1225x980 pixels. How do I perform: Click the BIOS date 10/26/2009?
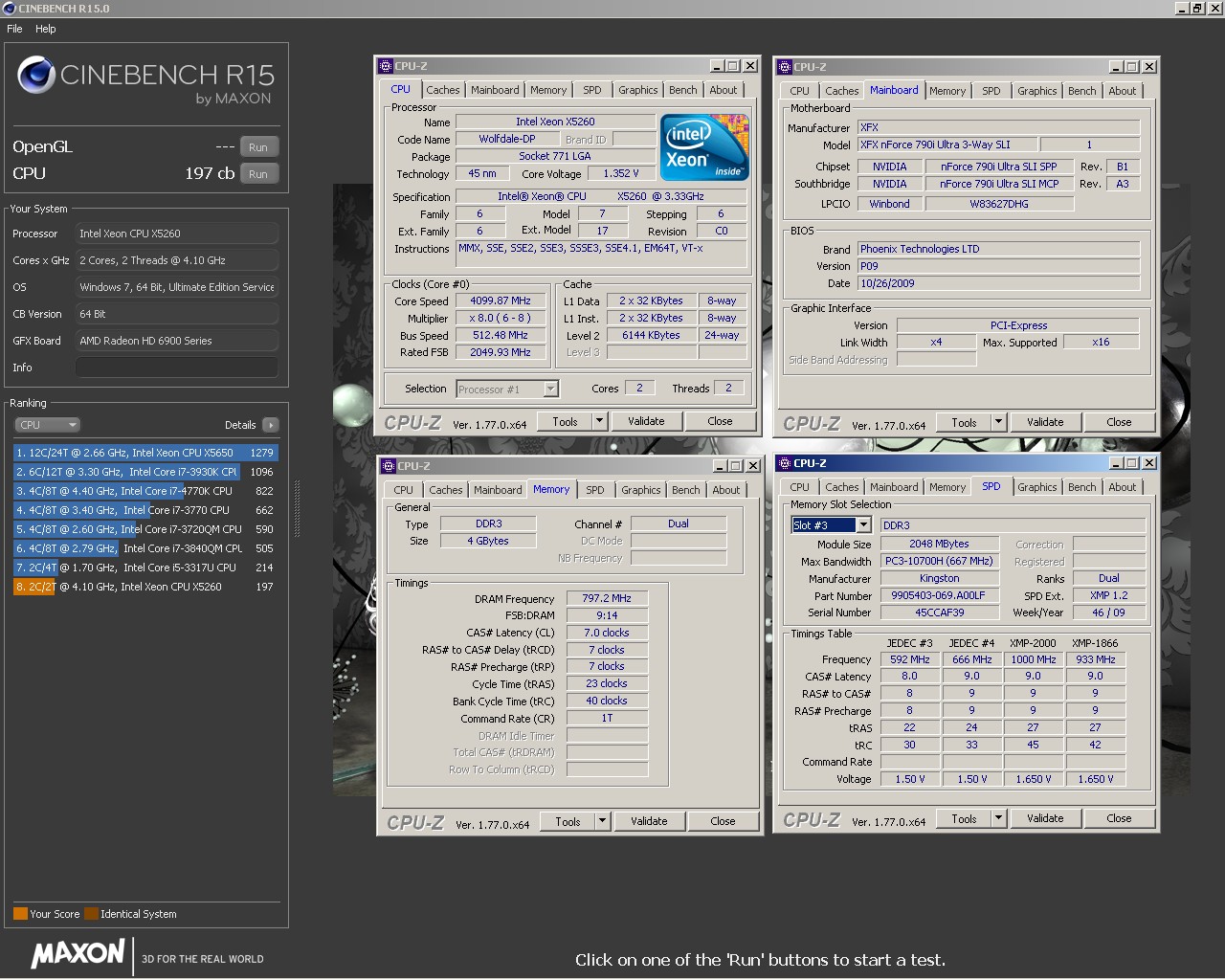tap(998, 283)
